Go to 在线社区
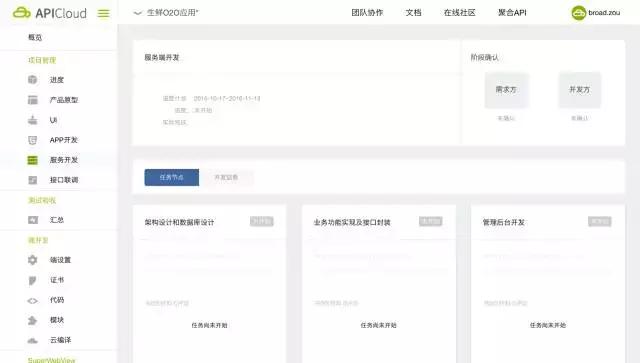640x363 pixels. click(x=460, y=13)
